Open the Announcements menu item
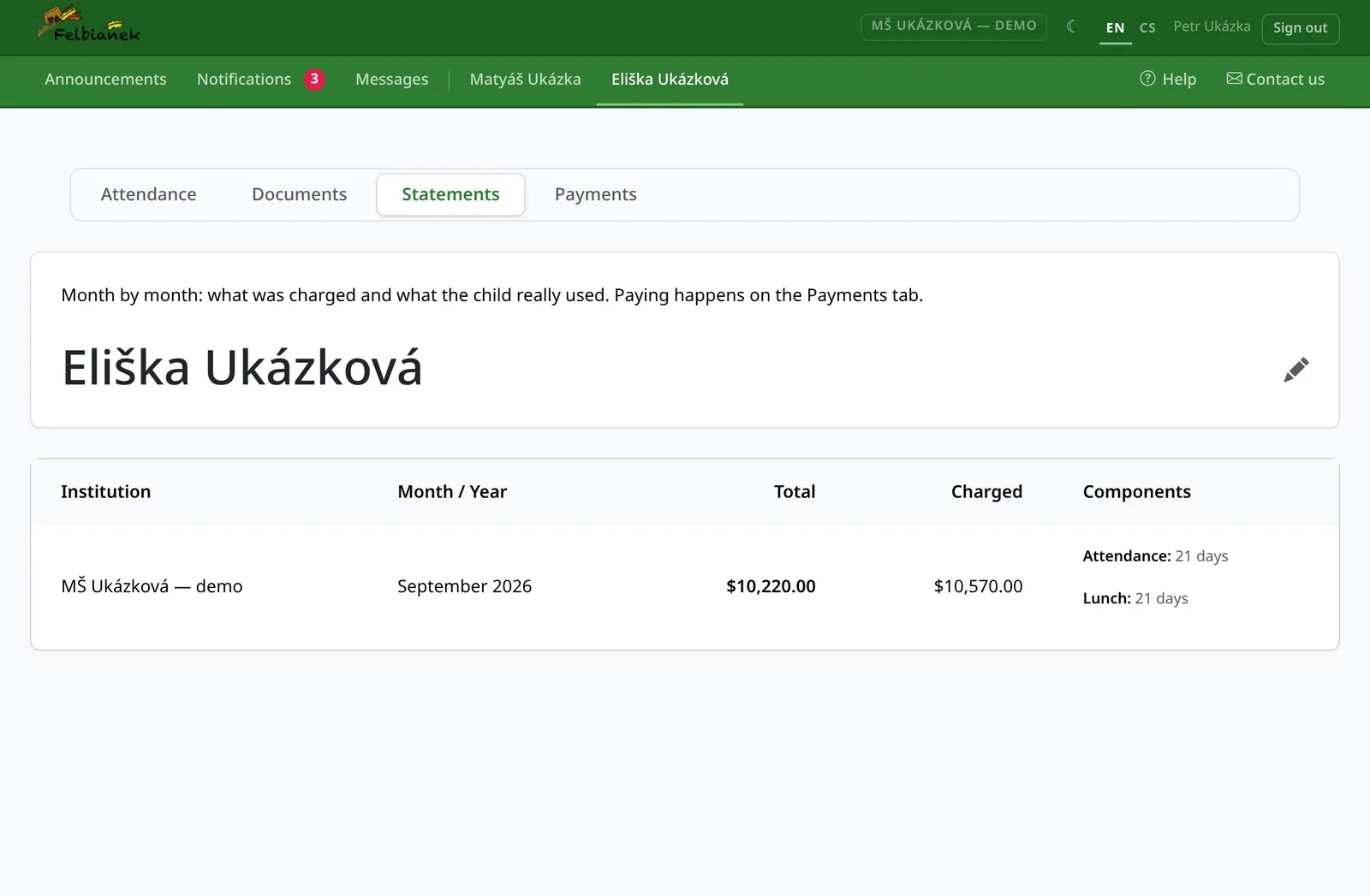Screen dimensions: 1370x896 click(x=105, y=79)
